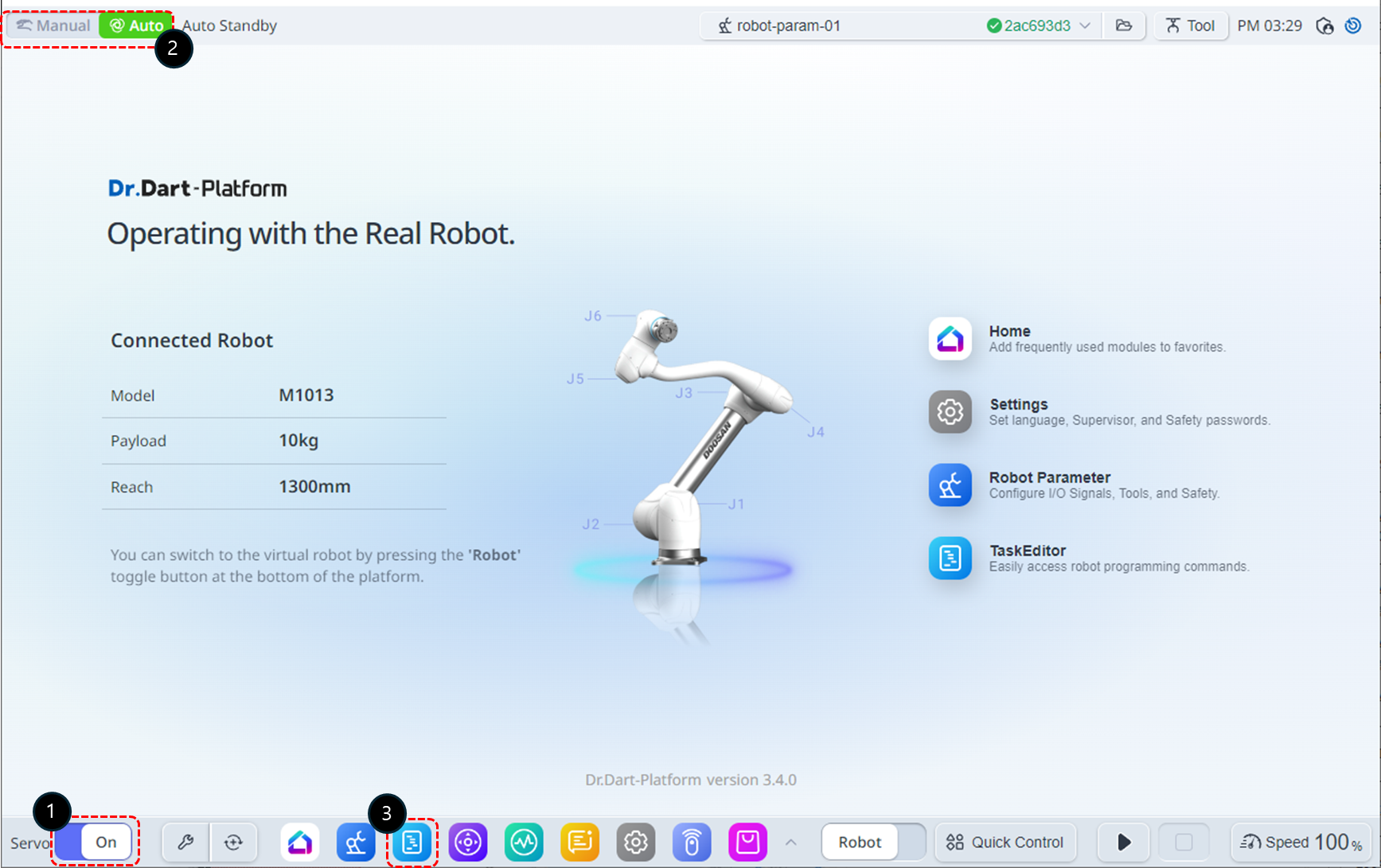Expand the module dock with the up chevron
1381x868 pixels.
point(790,842)
